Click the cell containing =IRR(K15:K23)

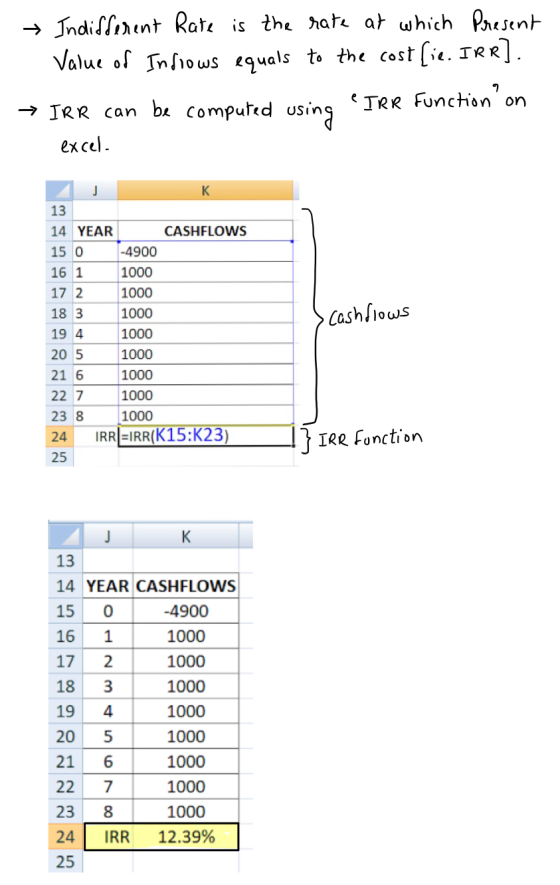pos(205,436)
